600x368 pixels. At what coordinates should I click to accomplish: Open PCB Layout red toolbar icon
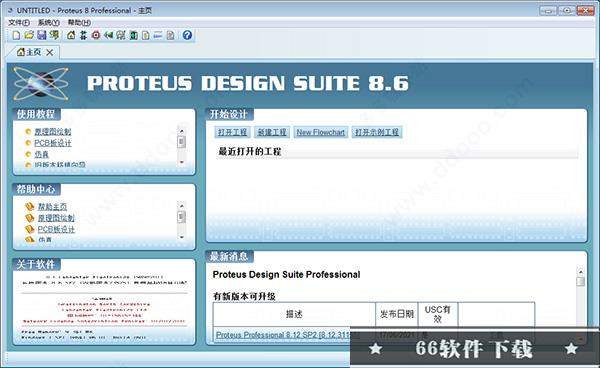coord(96,35)
